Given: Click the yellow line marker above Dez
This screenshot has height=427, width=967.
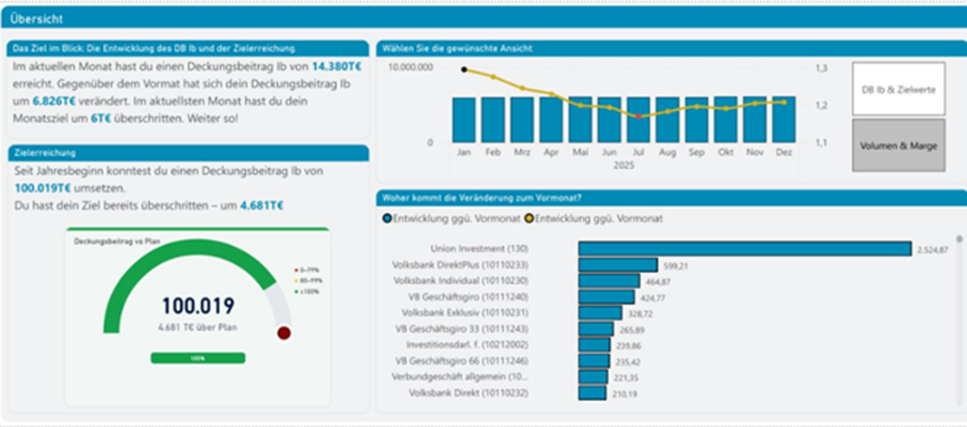Looking at the screenshot, I should point(783,102).
